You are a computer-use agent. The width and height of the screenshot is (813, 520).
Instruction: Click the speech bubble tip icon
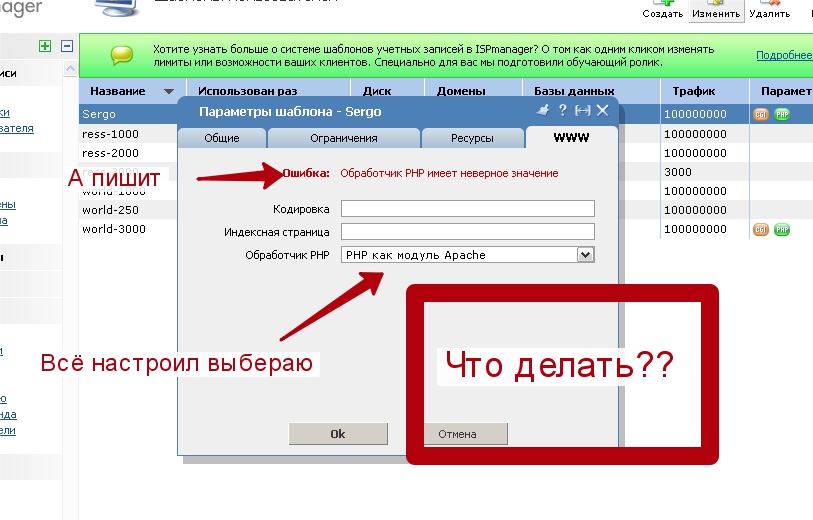click(121, 55)
